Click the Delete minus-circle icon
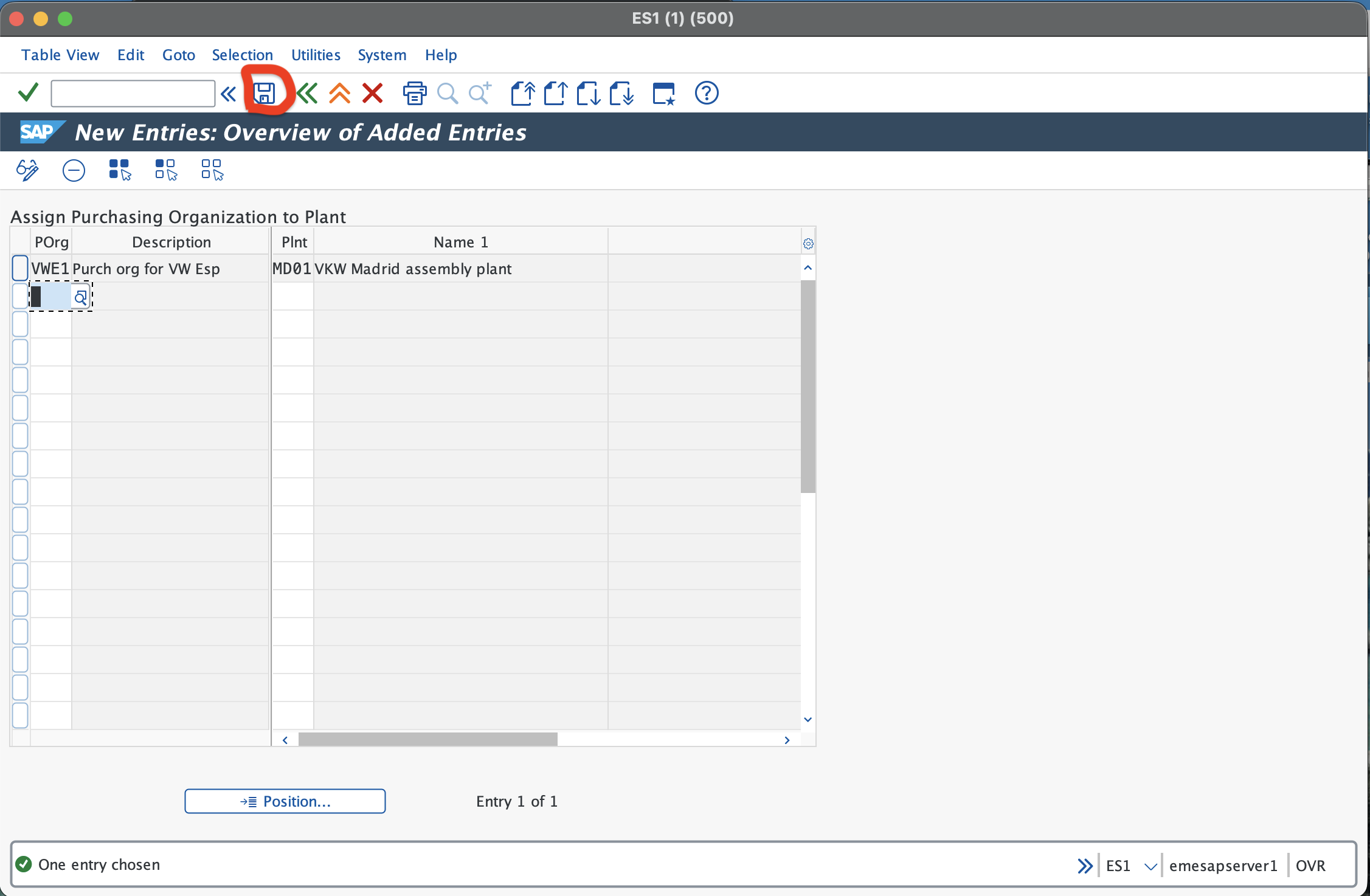Viewport: 1370px width, 896px height. point(74,170)
